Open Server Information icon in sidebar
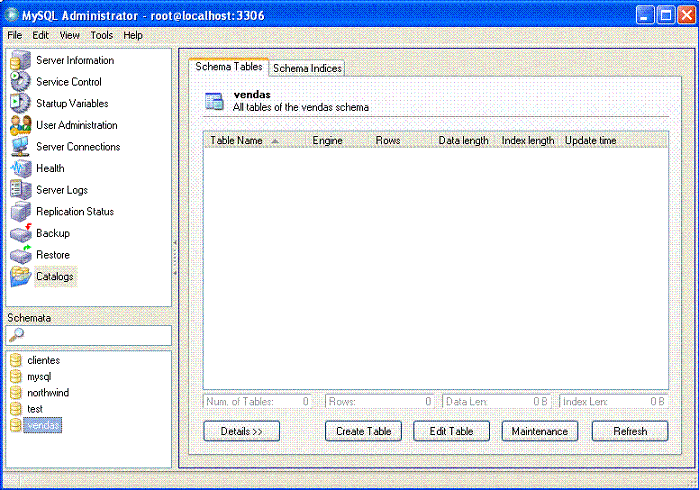This screenshot has height=490, width=699. click(x=21, y=60)
